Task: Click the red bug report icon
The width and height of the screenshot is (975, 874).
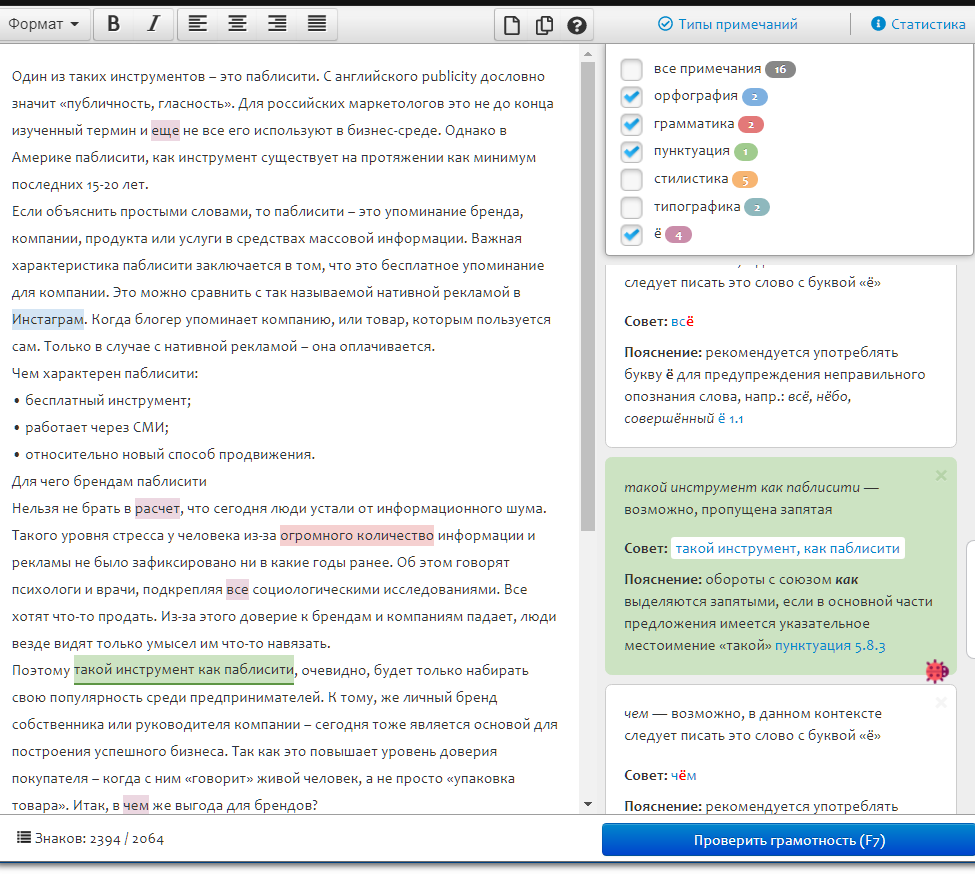Action: tap(937, 672)
